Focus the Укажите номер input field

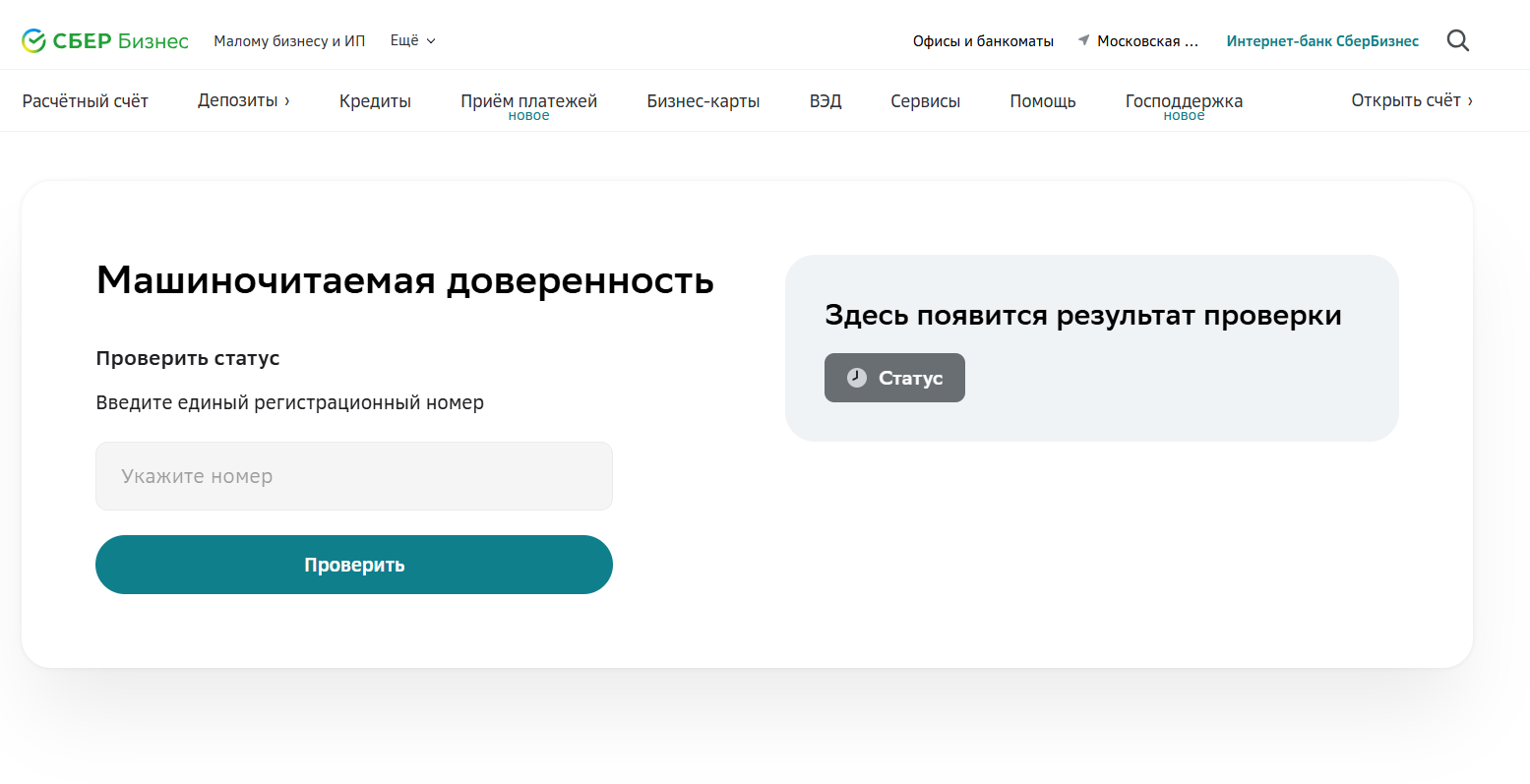tap(354, 476)
